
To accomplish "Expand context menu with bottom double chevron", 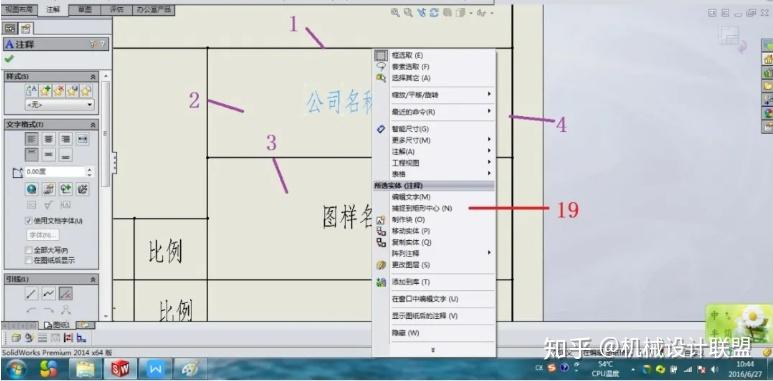I will [433, 350].
